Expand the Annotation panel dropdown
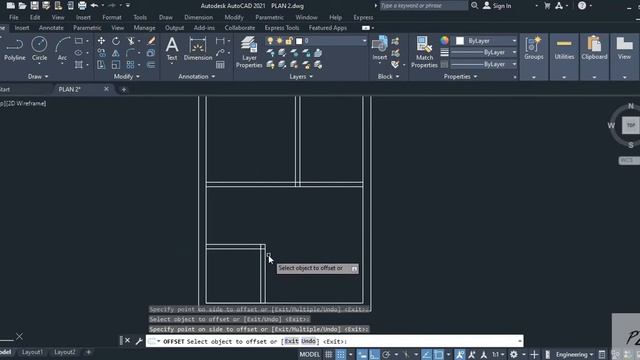Image resolution: width=640 pixels, height=360 pixels. click(x=197, y=76)
